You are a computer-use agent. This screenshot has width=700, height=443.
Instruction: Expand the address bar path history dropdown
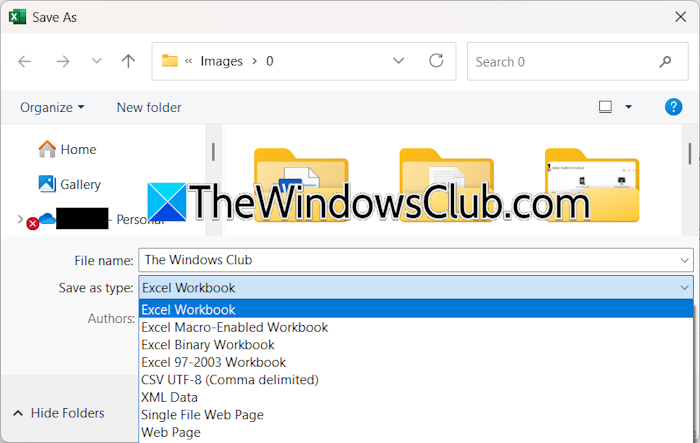coord(398,61)
